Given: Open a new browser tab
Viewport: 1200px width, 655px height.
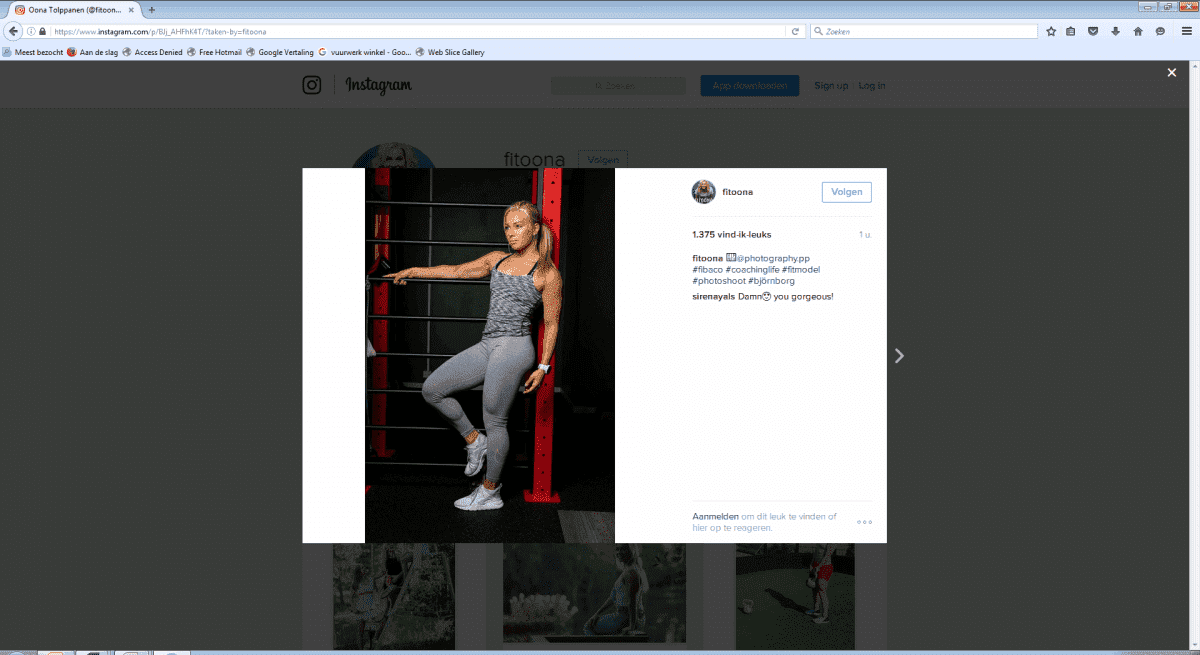Looking at the screenshot, I should (x=151, y=9).
